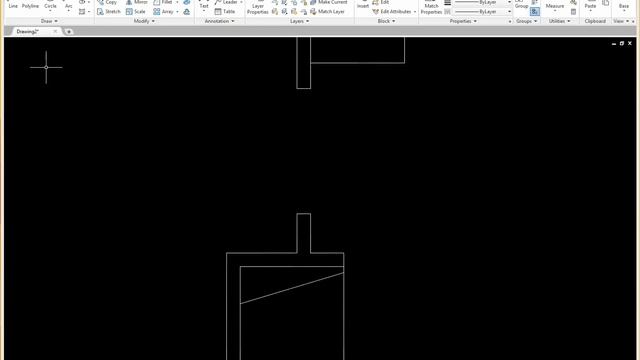Expand the Annotation panel title
This screenshot has width=640, height=360.
tap(220, 21)
